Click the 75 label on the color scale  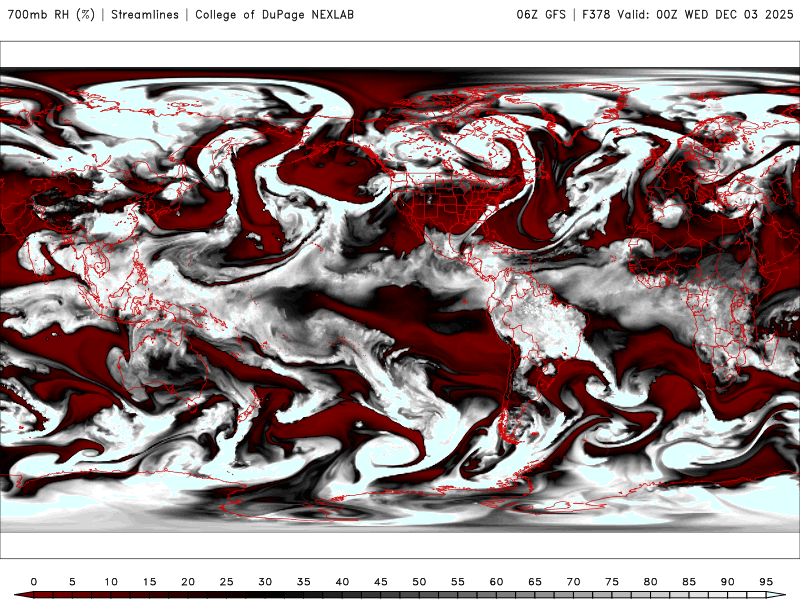[x=612, y=582]
